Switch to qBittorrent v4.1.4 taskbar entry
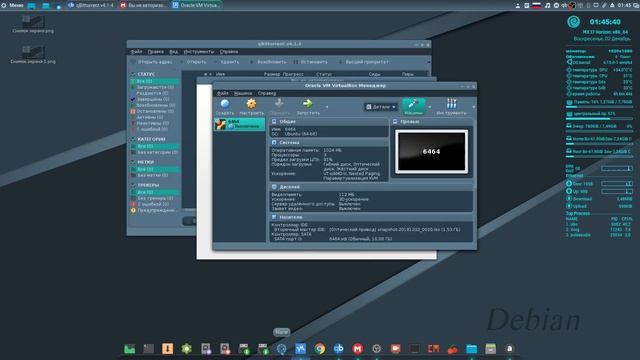This screenshot has height=360, width=640. click(91, 5)
